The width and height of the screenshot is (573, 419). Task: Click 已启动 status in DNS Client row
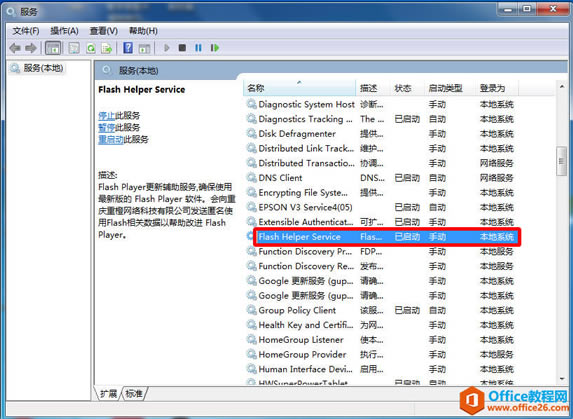[x=407, y=178]
